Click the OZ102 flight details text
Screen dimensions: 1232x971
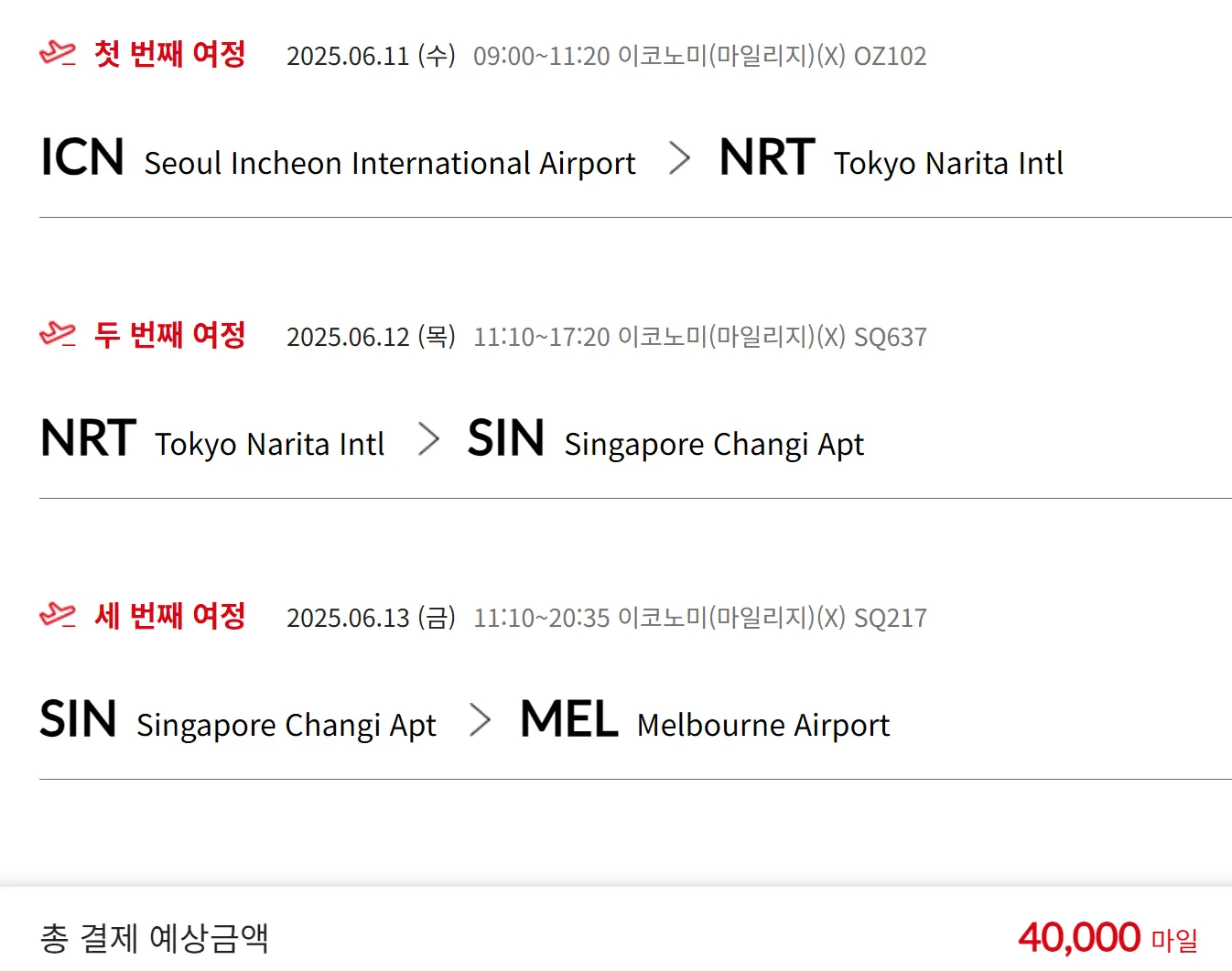[x=699, y=56]
